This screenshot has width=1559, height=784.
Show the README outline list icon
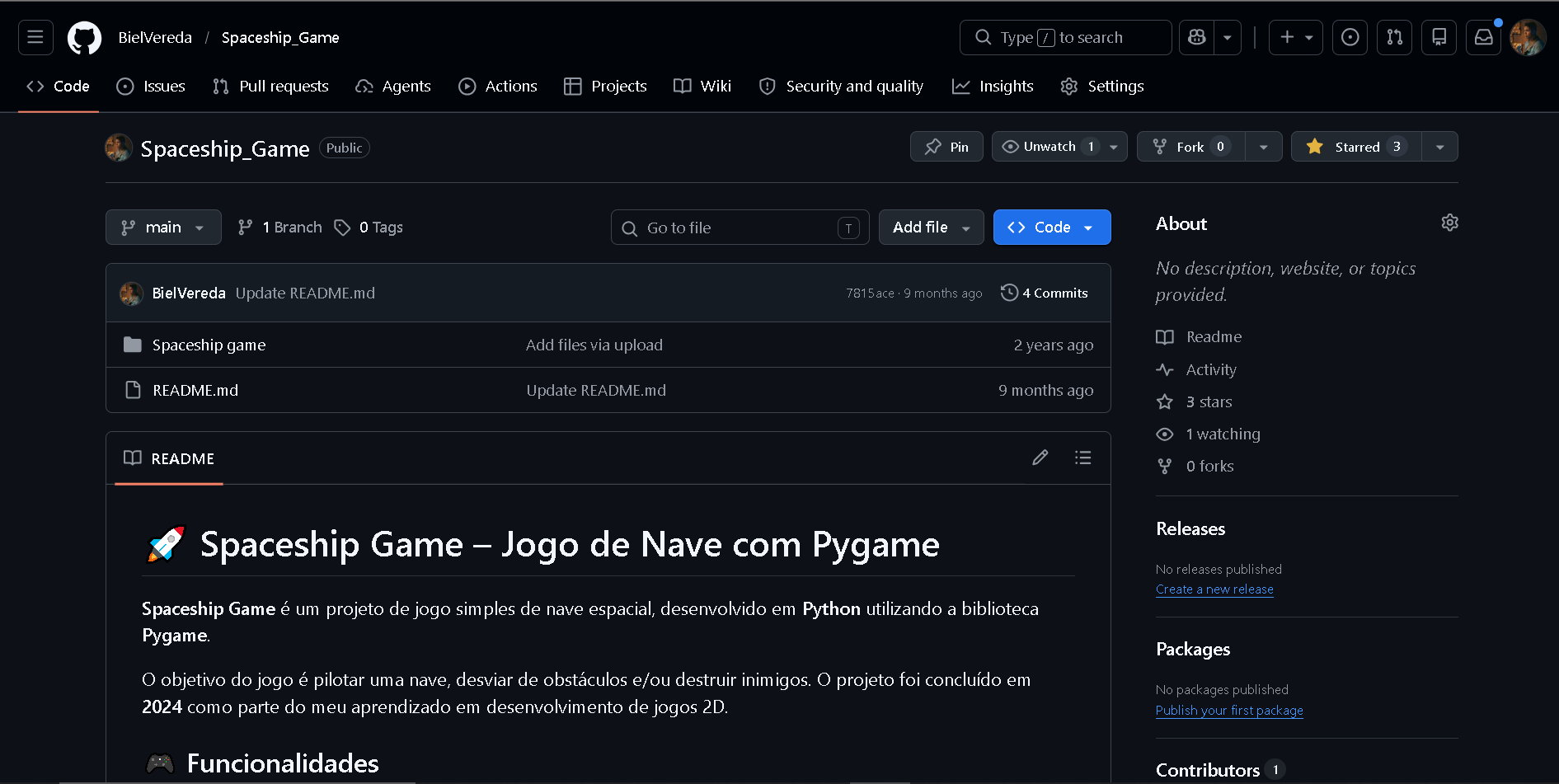(1083, 458)
